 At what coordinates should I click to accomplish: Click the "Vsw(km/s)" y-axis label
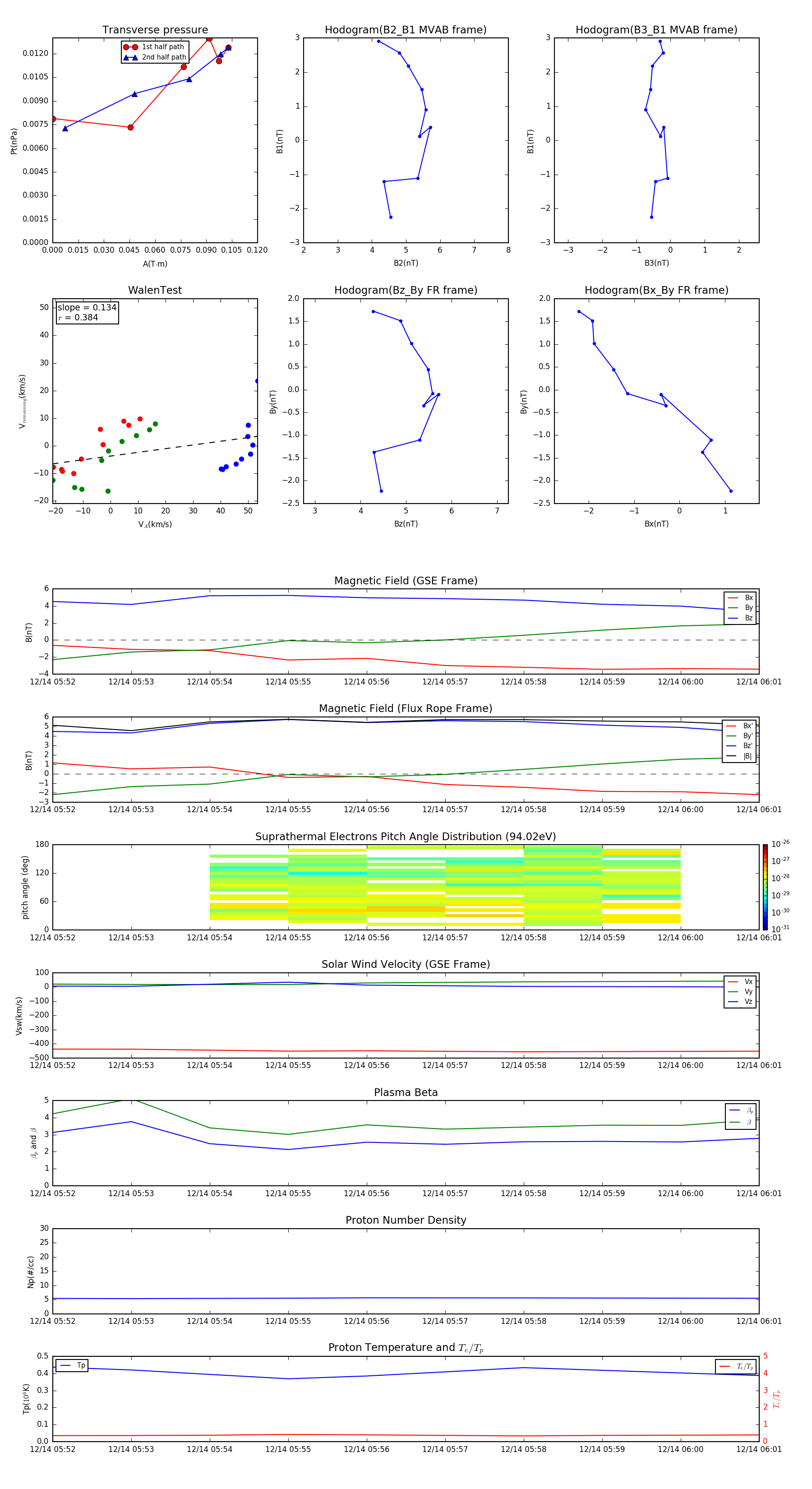point(18,1016)
